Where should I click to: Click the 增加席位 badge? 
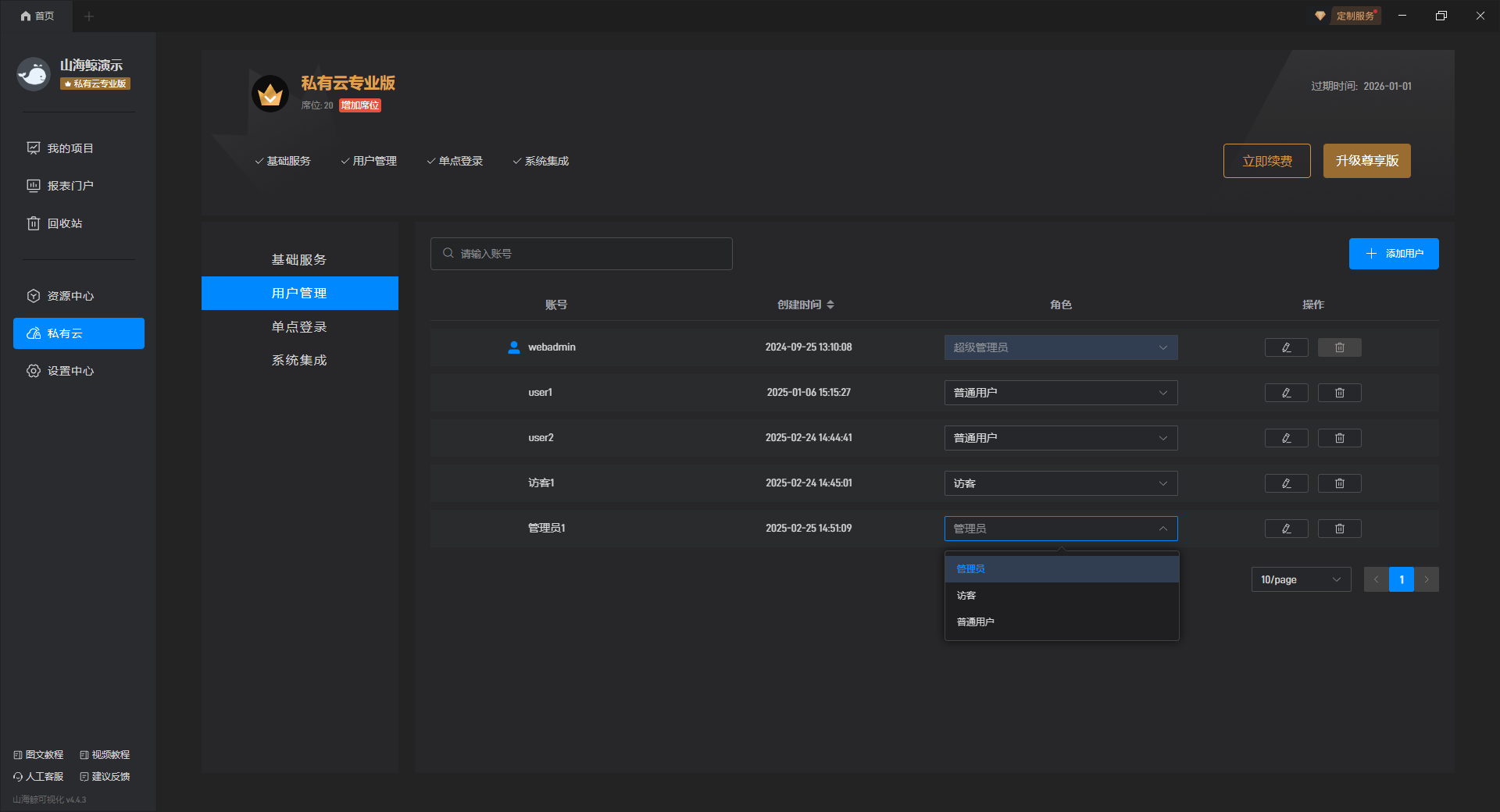pos(360,105)
